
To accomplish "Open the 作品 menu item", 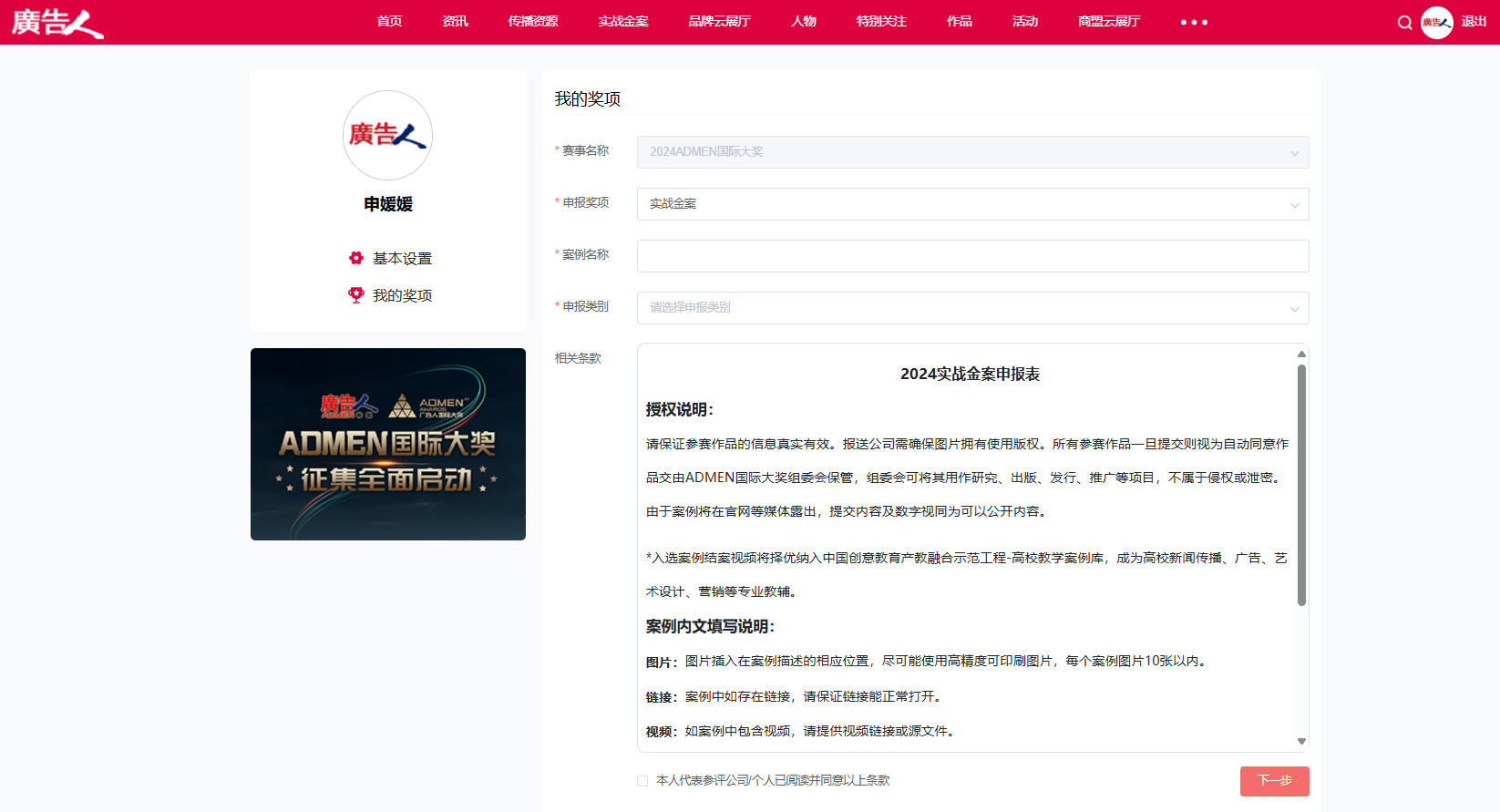I will click(x=960, y=22).
